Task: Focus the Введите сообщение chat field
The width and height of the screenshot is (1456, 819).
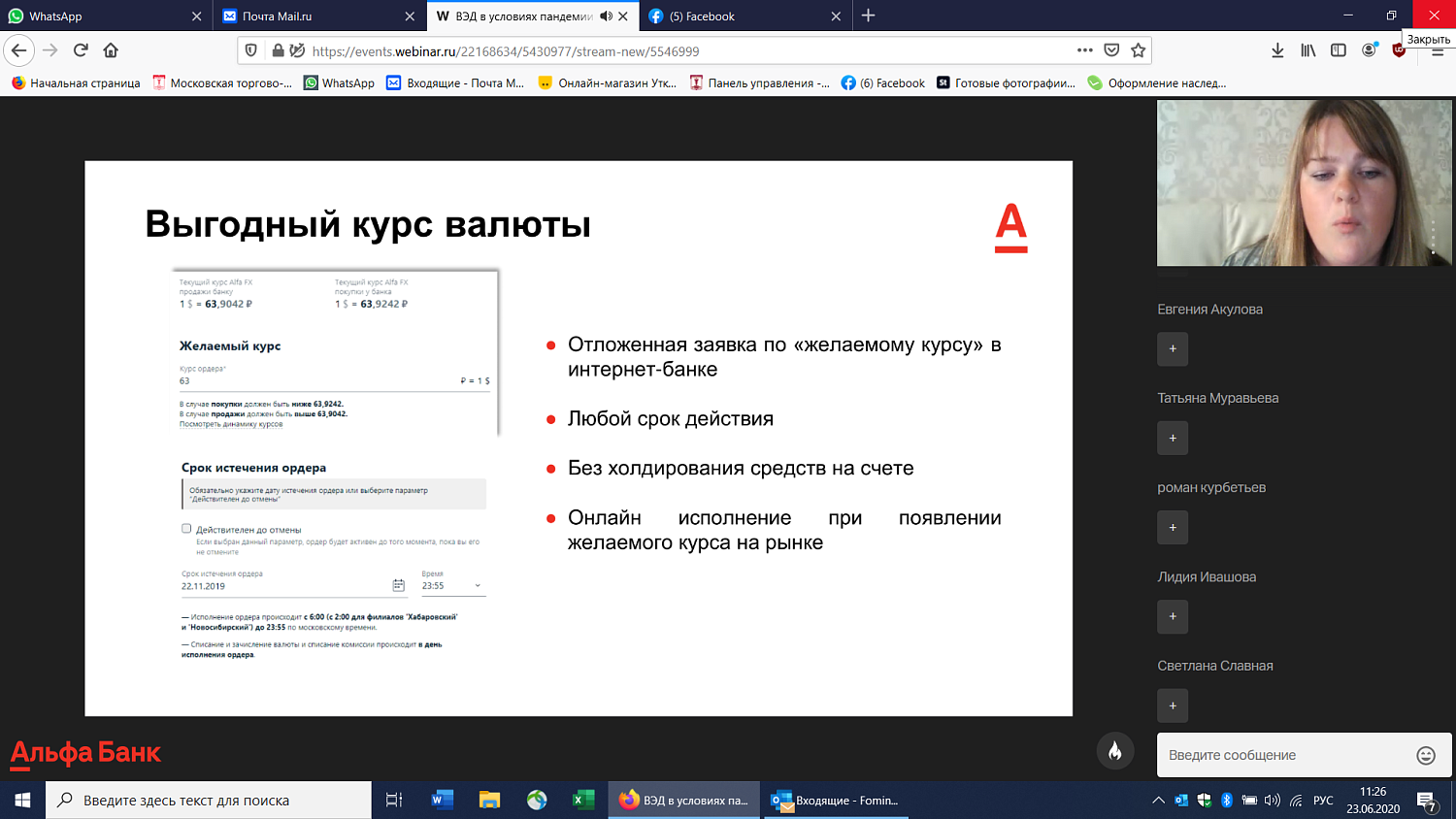Action: pos(1285,755)
